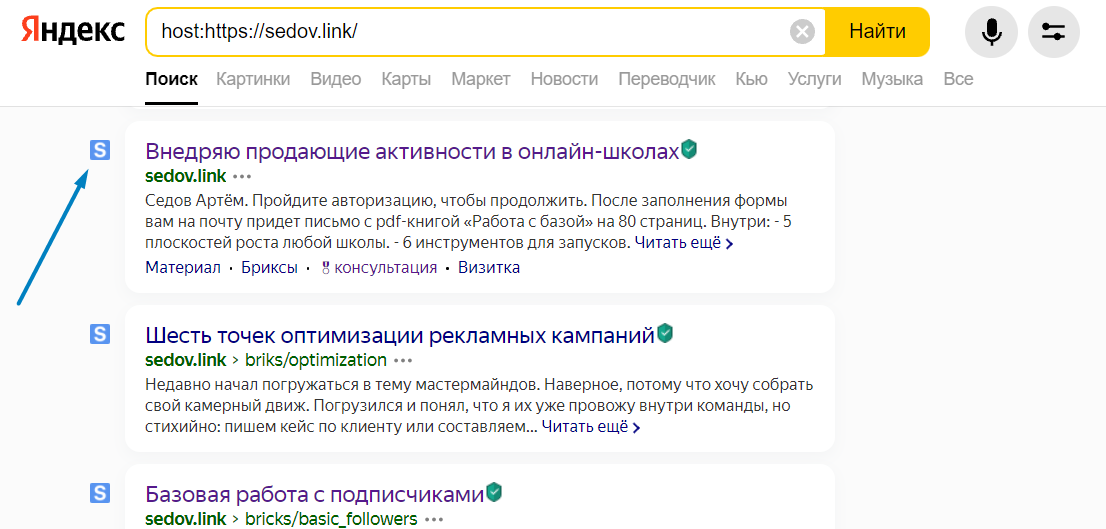
Task: Open the Переводчик tab
Action: (667, 79)
